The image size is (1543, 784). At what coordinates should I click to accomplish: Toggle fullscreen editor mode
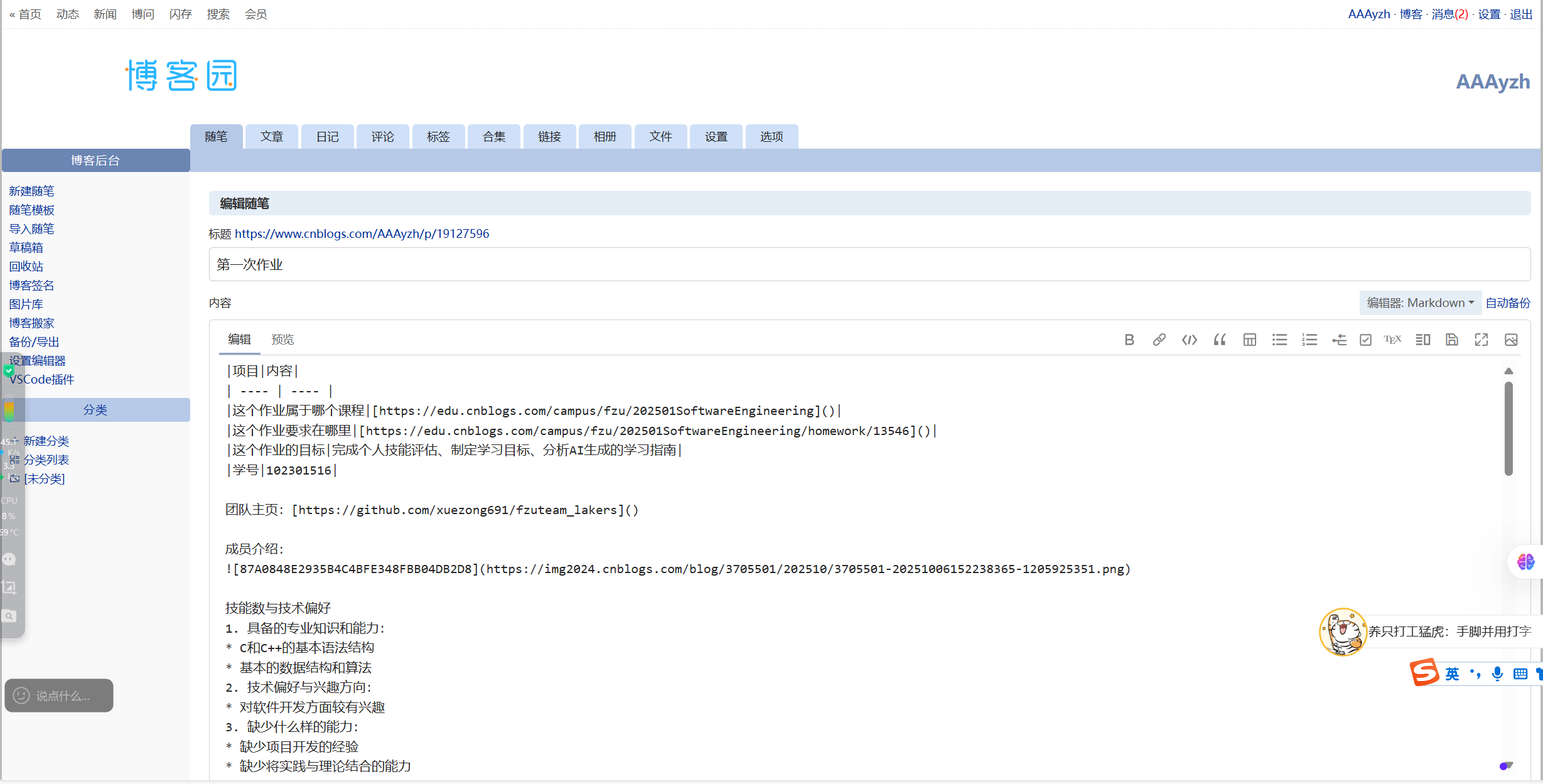pyautogui.click(x=1481, y=340)
